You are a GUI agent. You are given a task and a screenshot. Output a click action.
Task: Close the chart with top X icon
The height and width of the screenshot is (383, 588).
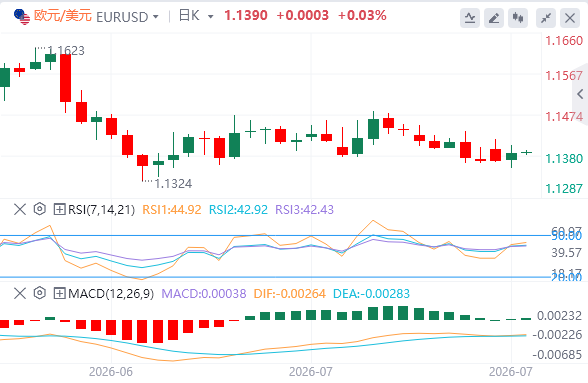pyautogui.click(x=570, y=18)
